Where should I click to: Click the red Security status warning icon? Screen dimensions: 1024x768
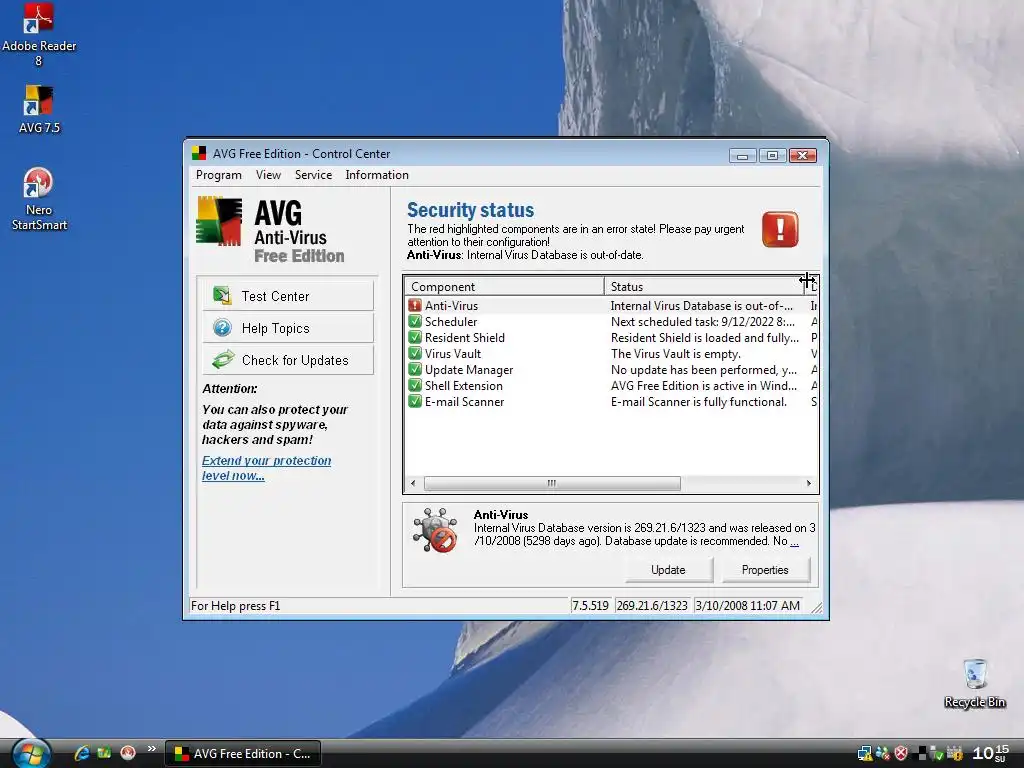[780, 229]
